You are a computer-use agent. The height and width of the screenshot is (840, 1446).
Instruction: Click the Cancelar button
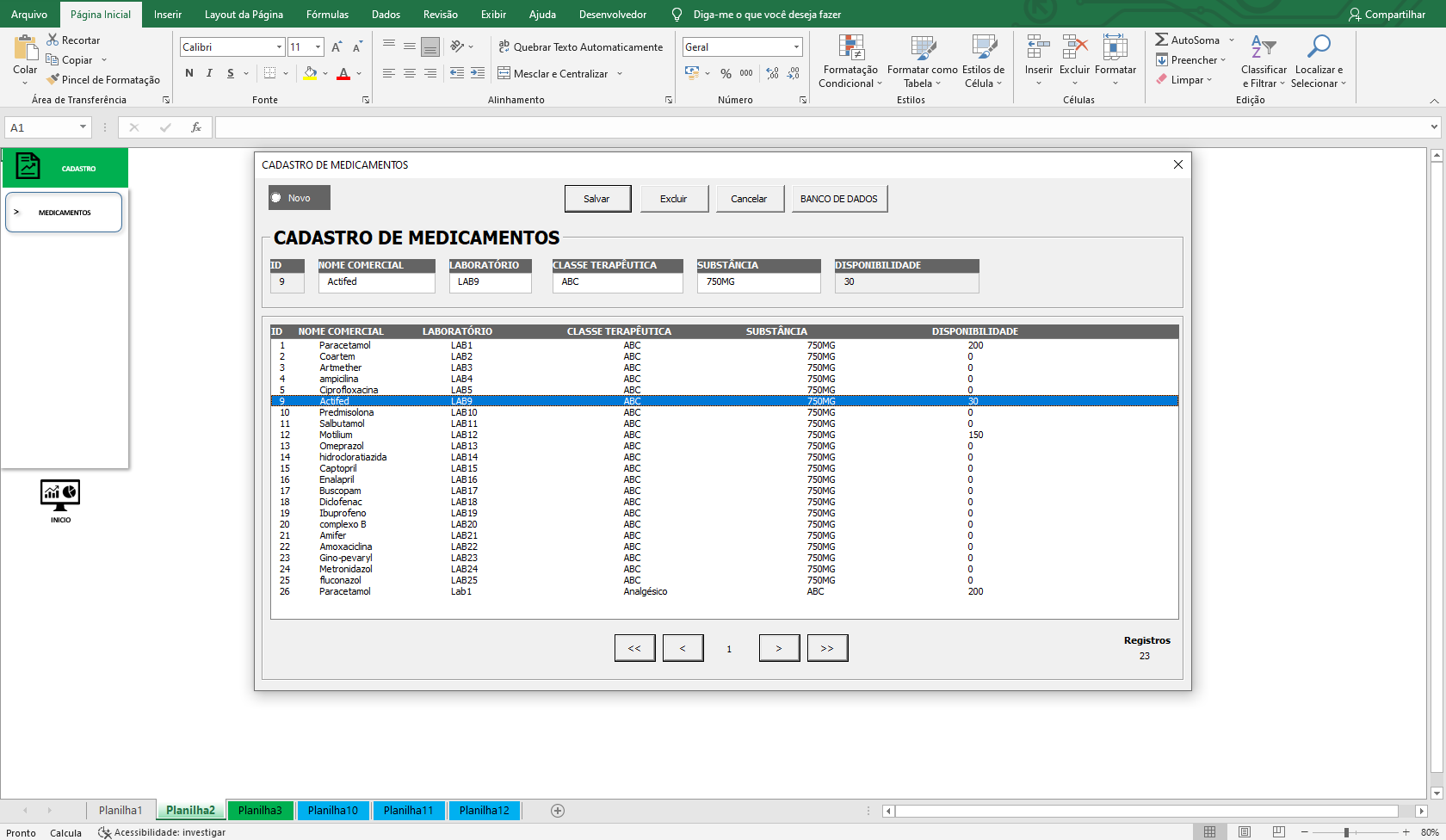[x=749, y=199]
